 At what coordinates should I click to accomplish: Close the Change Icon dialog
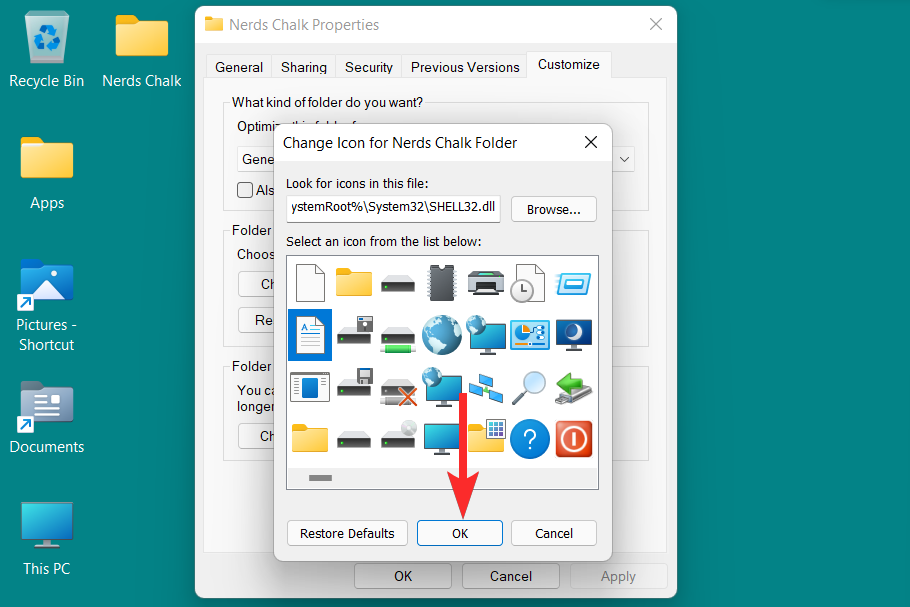tap(591, 142)
